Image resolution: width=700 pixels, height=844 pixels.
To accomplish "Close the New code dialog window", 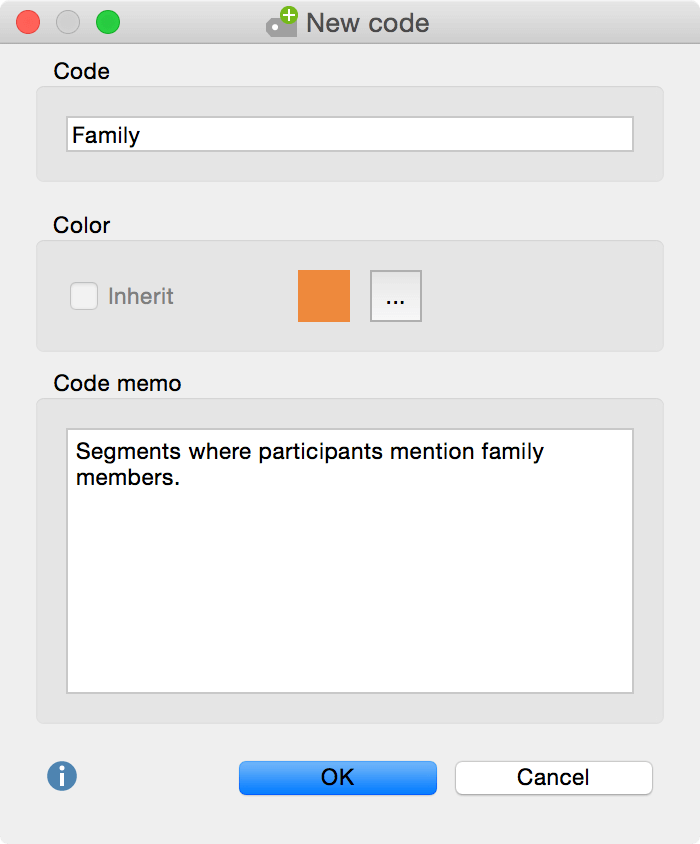I will pos(28,22).
